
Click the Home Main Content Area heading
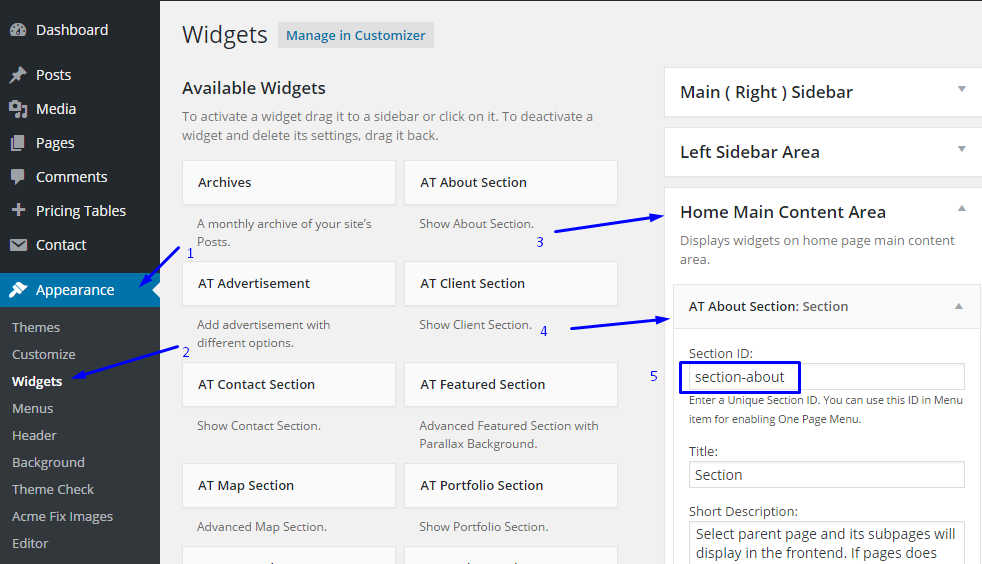pos(783,212)
